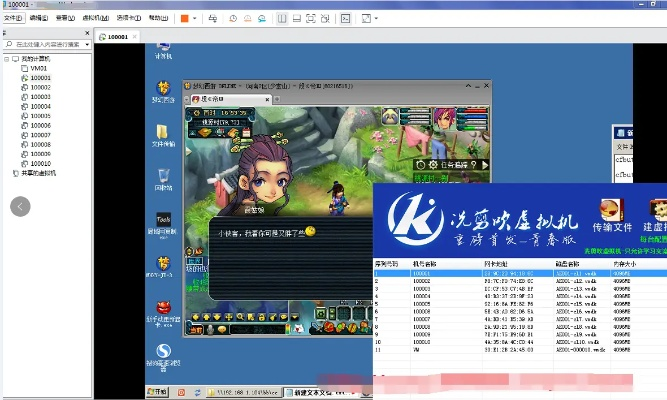Screen dimensions: 667x400
Task: Open the 计算机 desktop icon in guest
Action: 163,50
